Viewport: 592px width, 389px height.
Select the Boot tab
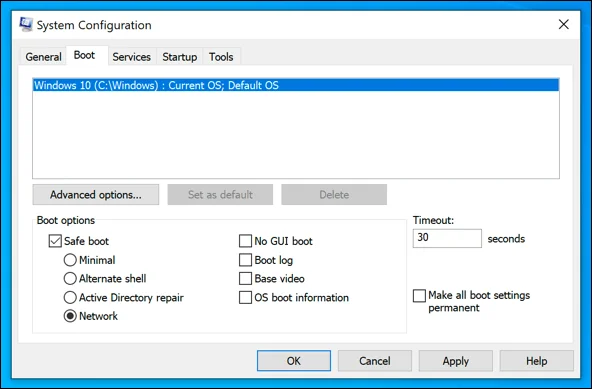point(87,56)
